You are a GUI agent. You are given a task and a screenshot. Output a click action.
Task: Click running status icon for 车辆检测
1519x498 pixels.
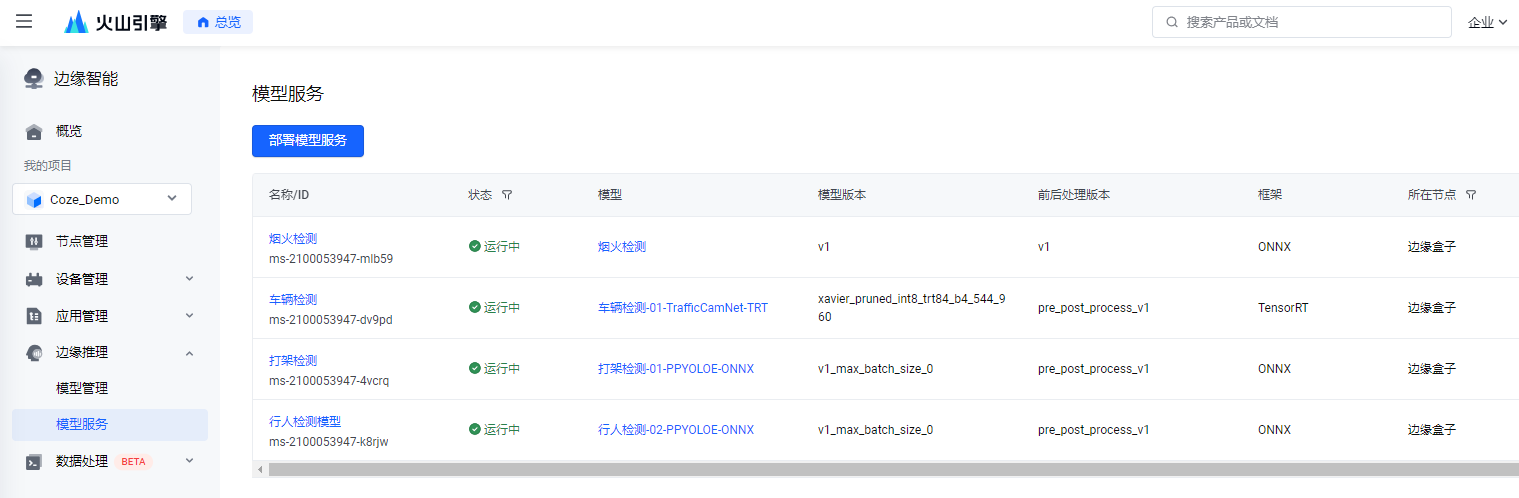pyautogui.click(x=475, y=308)
